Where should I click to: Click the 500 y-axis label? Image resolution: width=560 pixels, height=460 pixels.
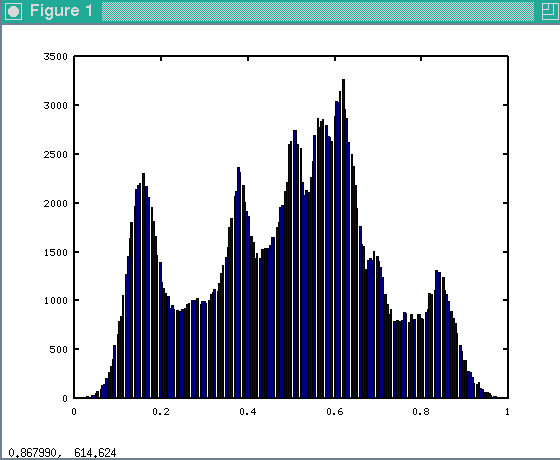[x=59, y=350]
